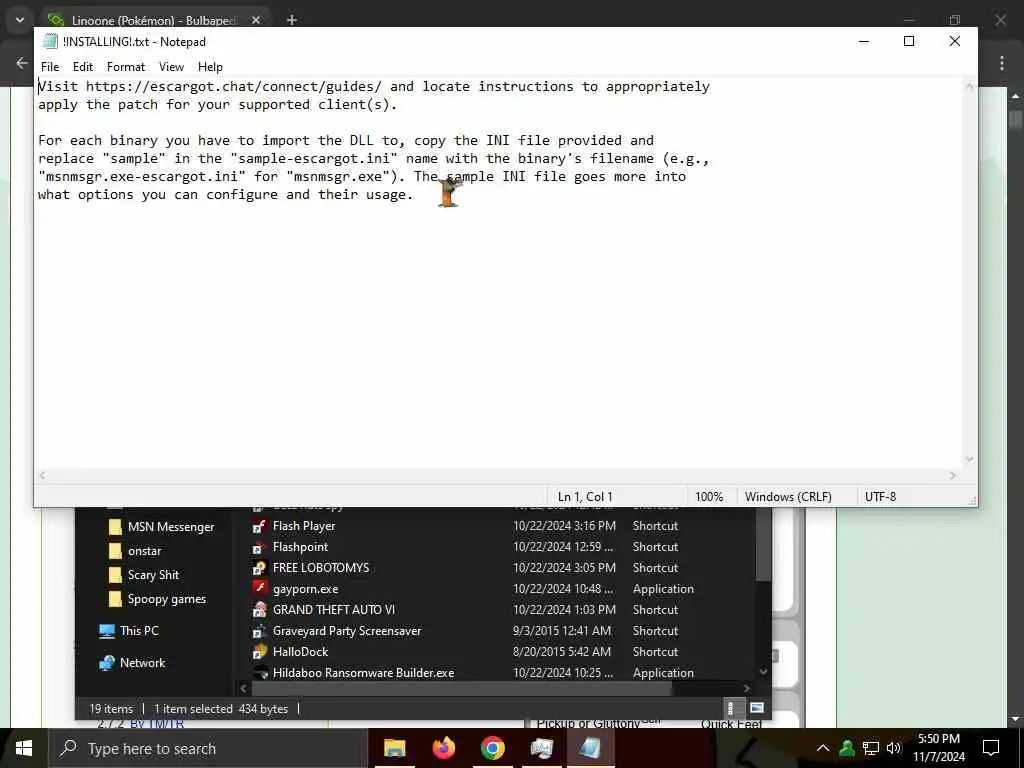Image resolution: width=1024 pixels, height=768 pixels.
Task: Open the notification center icon
Action: pyautogui.click(x=991, y=748)
